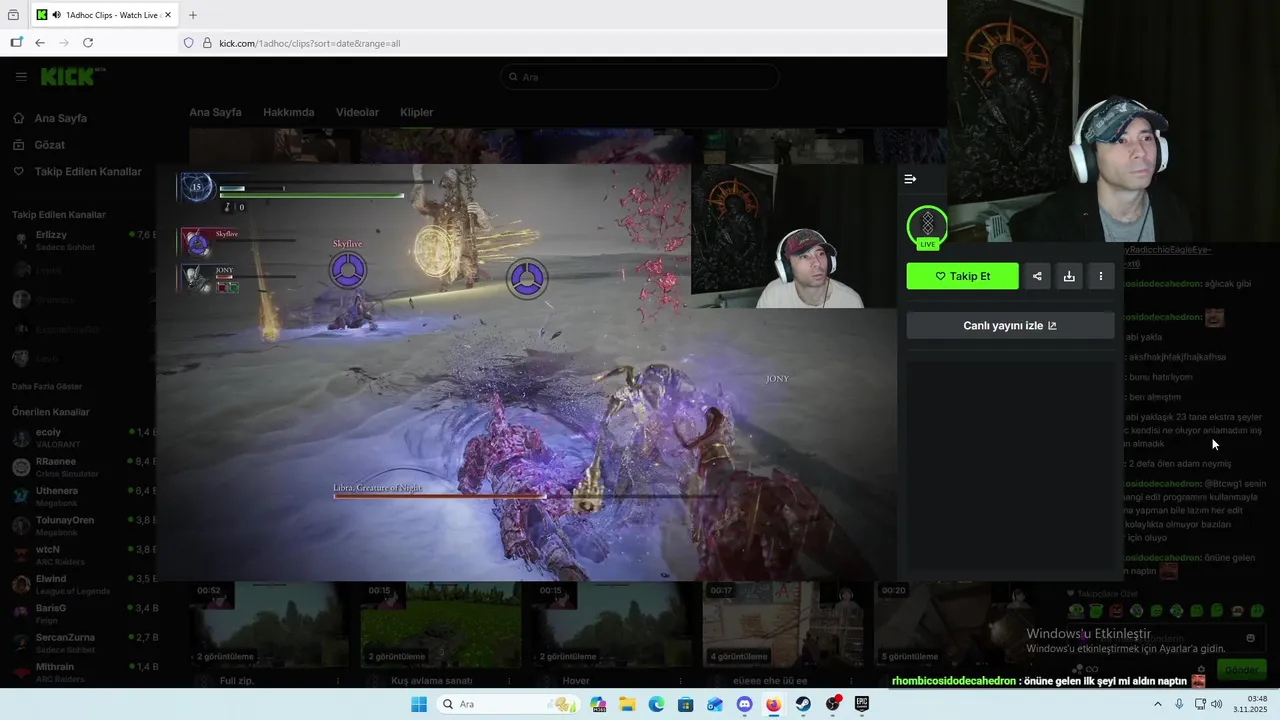This screenshot has height=720, width=1280.
Task: Reload the page with the refresh icon
Action: [x=88, y=43]
